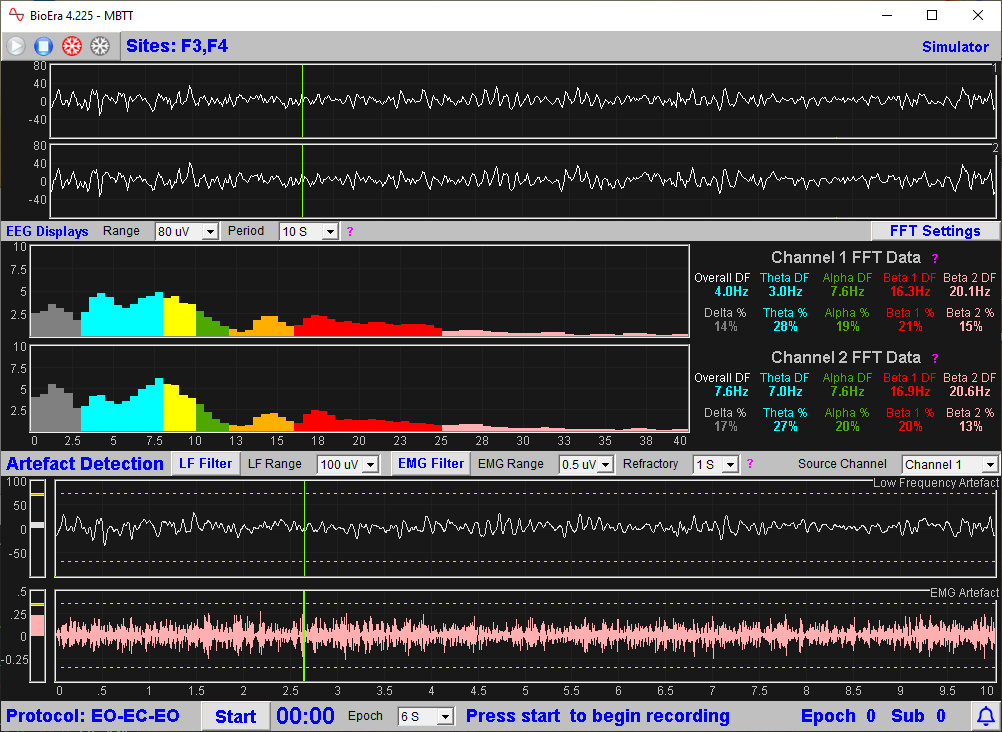This screenshot has width=1002, height=732.
Task: Open the help icon beside Refractory setting
Action: tap(750, 463)
